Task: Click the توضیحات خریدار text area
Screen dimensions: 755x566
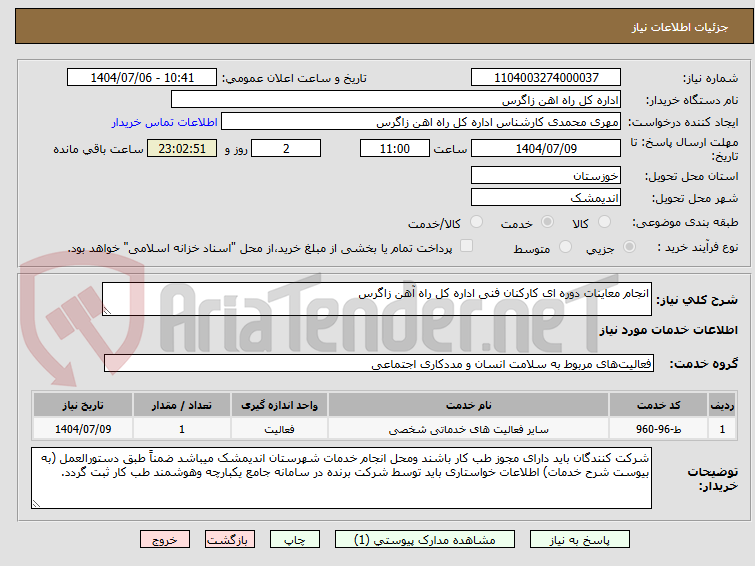Action: (x=341, y=478)
